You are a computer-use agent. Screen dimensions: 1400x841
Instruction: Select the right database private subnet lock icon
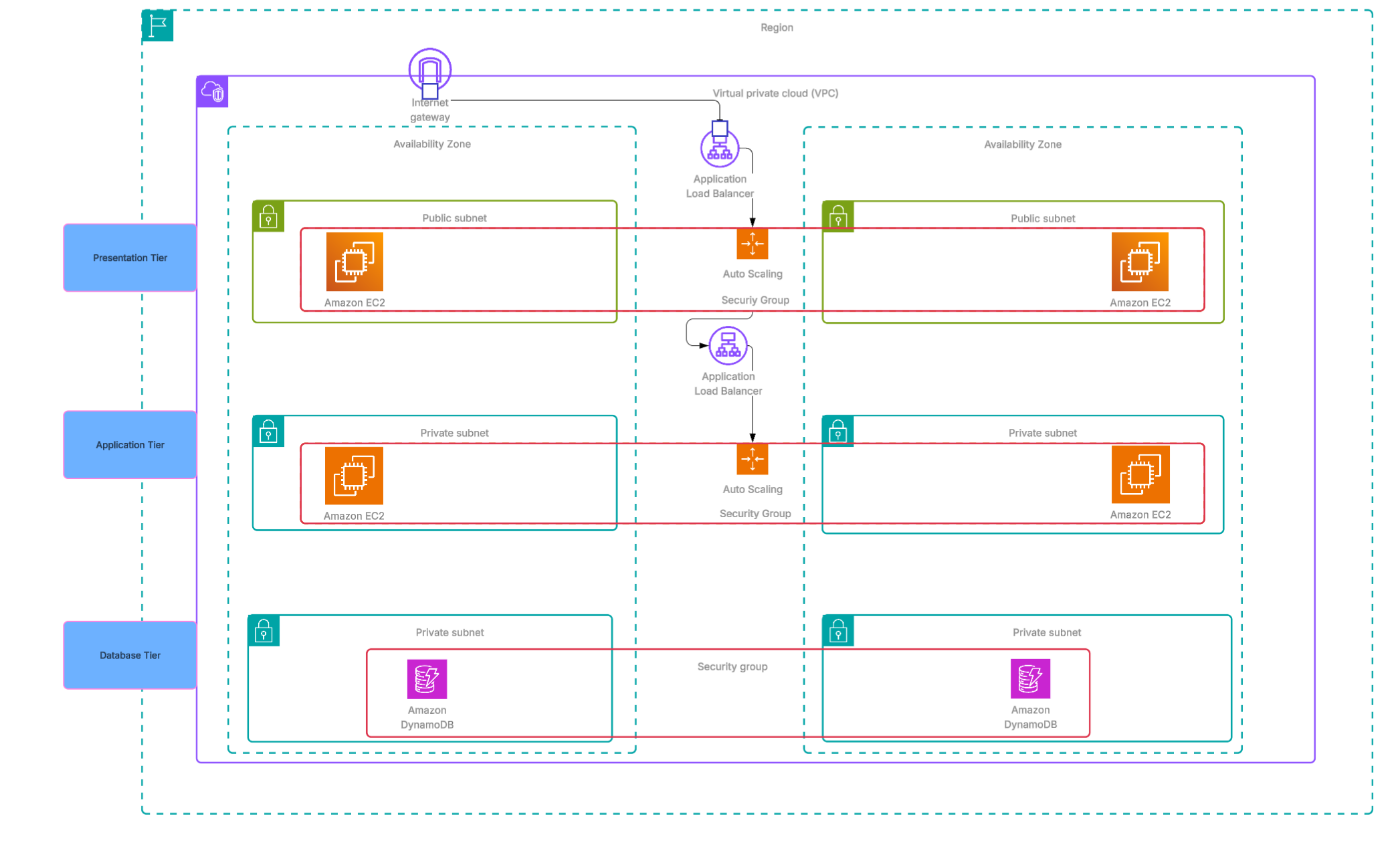point(837,631)
